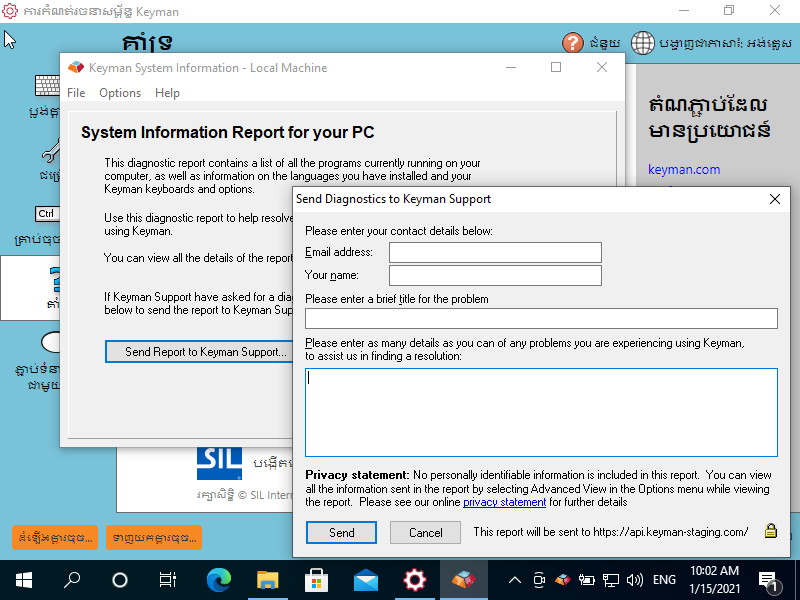
Task: Click the yellow padlock security icon
Action: click(x=771, y=531)
